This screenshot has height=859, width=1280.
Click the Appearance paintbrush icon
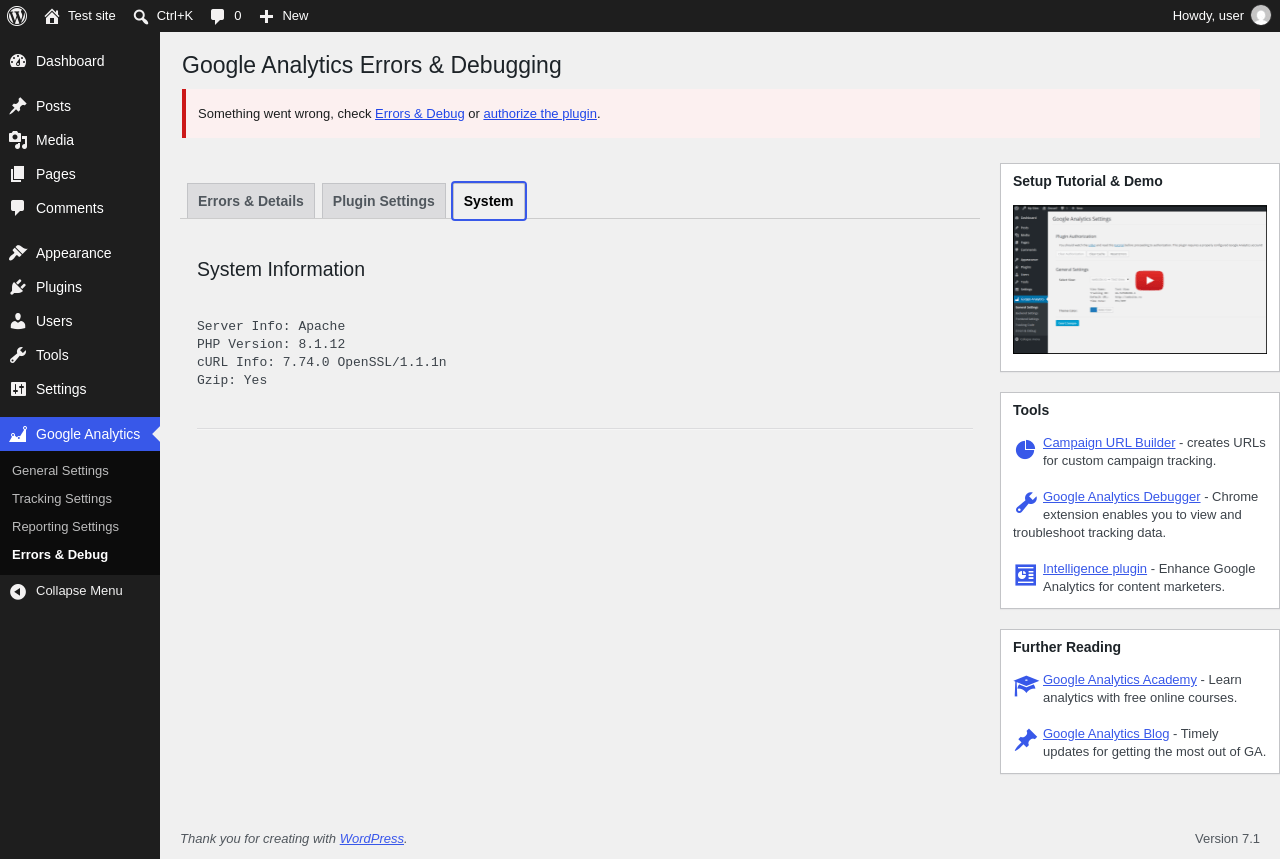point(18,253)
